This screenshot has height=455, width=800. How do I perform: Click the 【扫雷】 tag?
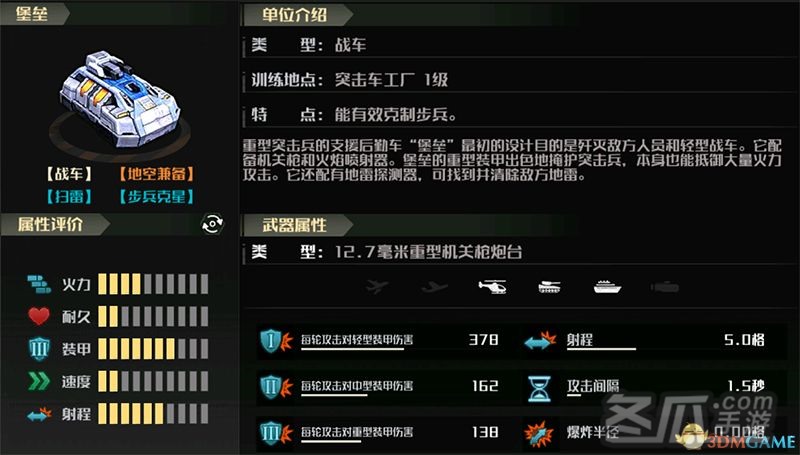coord(69,197)
